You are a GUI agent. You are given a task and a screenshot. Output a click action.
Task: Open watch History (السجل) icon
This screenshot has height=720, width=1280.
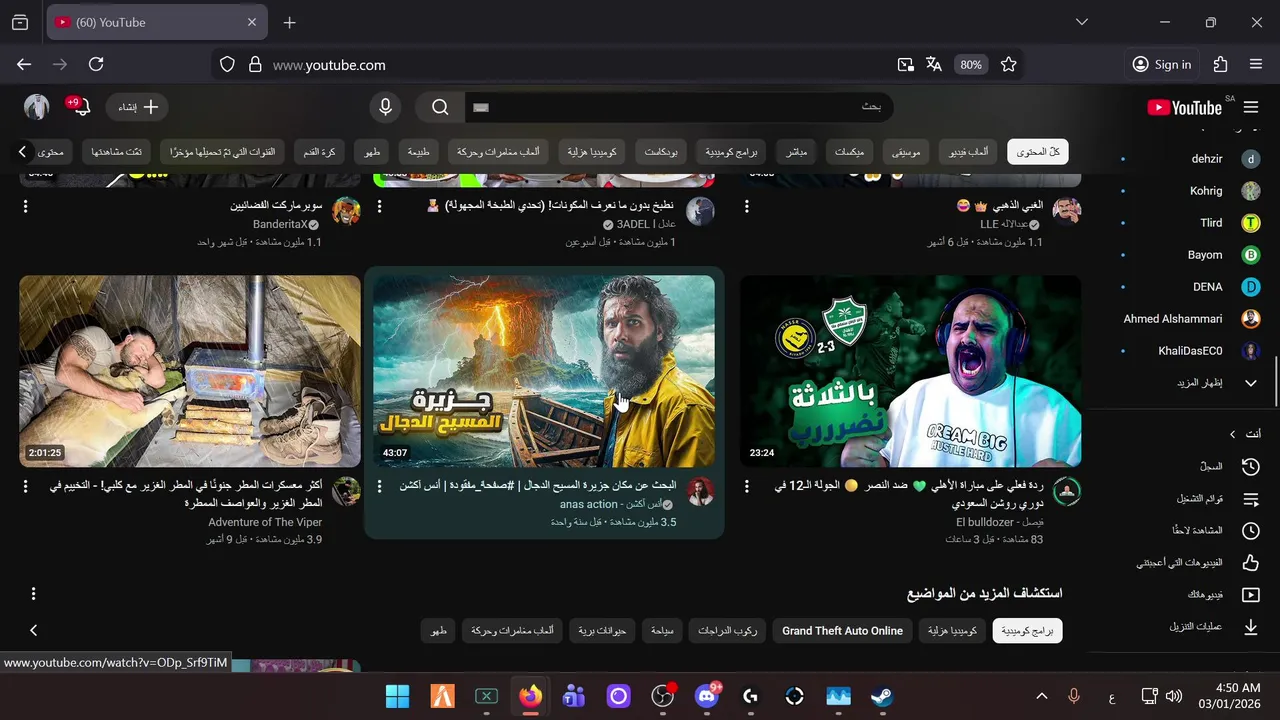(1250, 467)
